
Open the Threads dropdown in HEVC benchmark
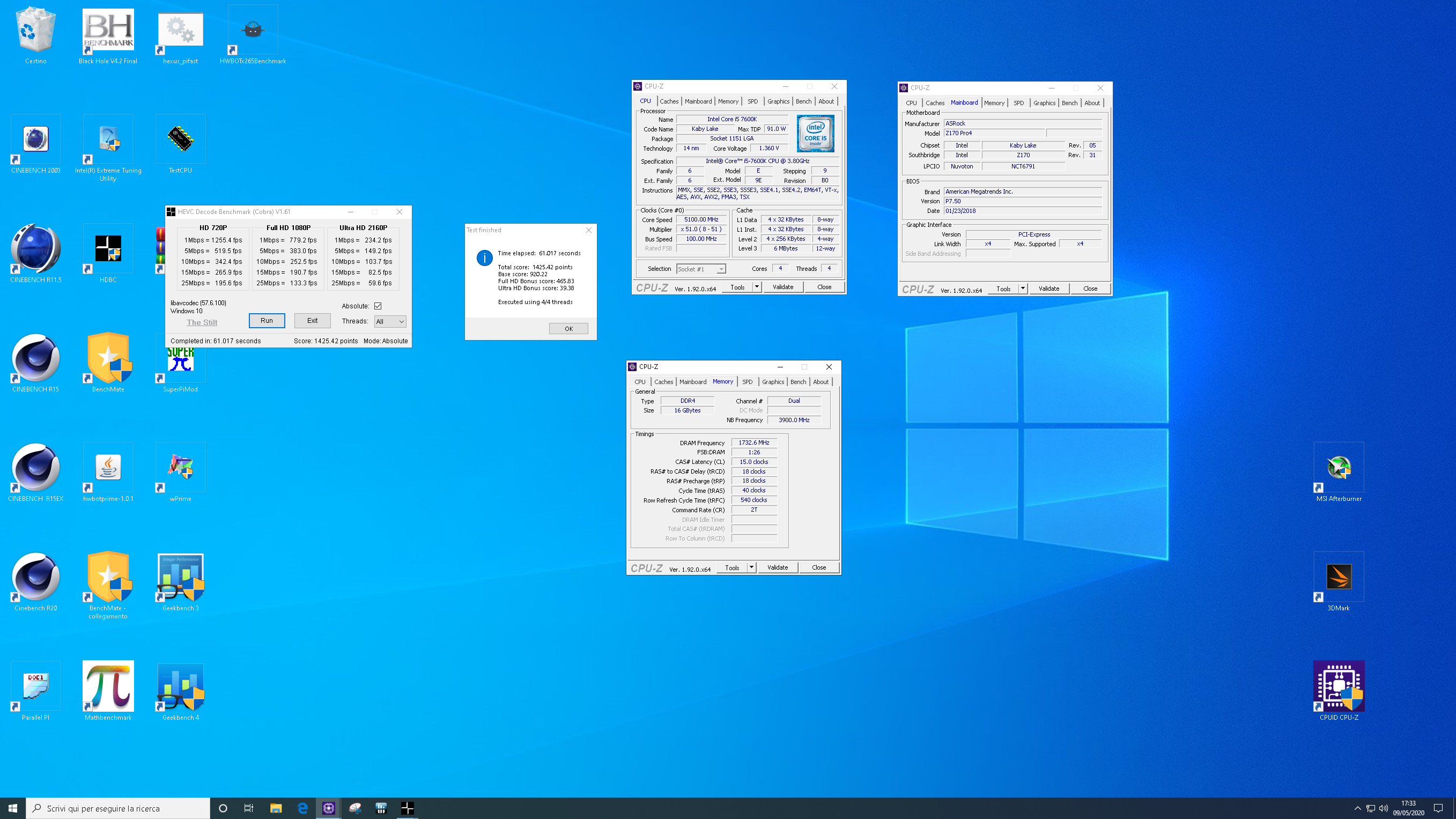pos(390,321)
